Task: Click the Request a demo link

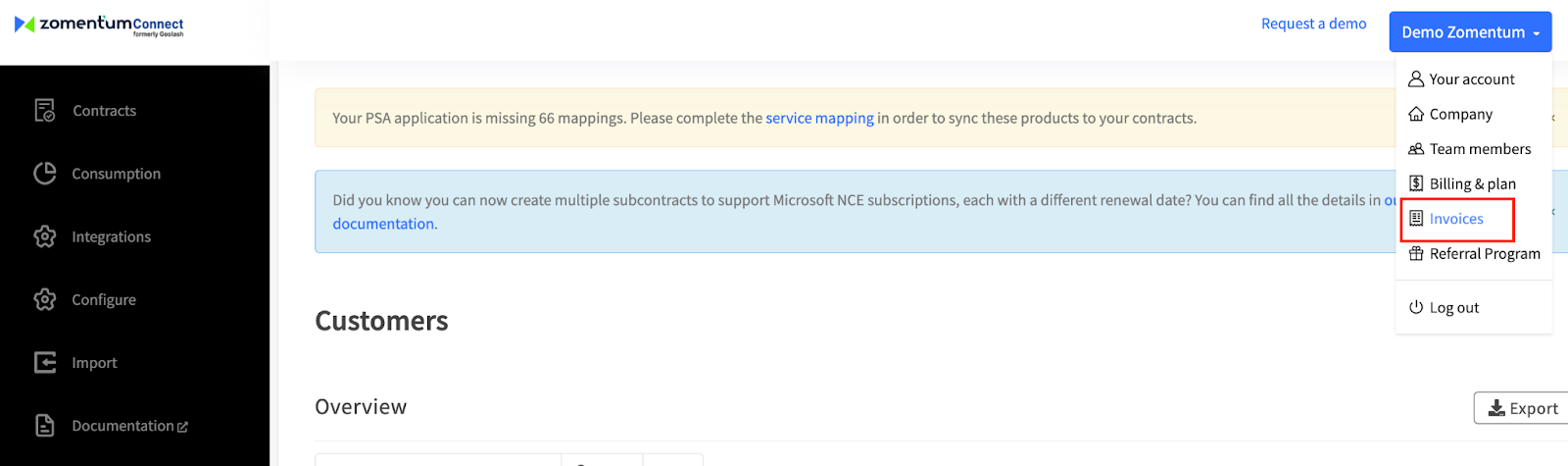Action: [x=1313, y=24]
